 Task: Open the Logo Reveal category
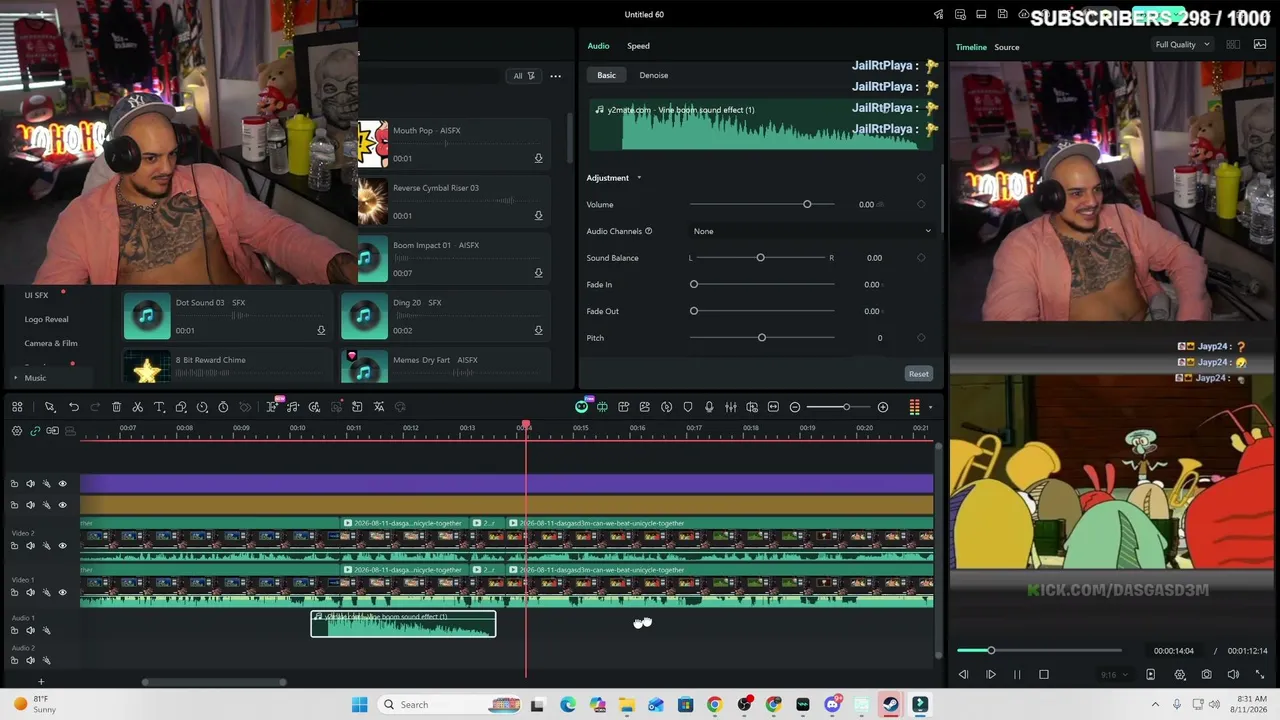click(46, 319)
